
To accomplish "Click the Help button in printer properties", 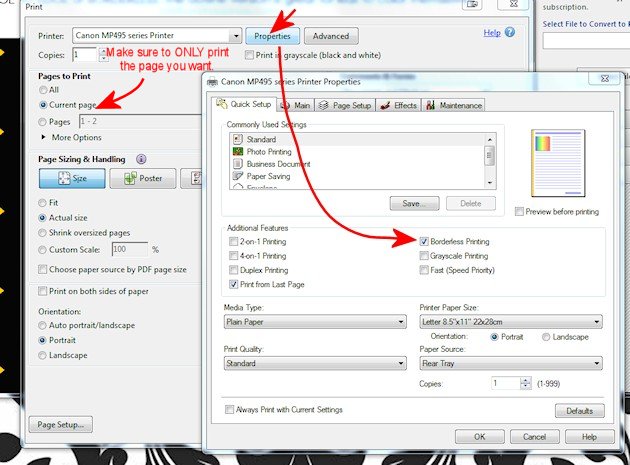I will point(589,436).
